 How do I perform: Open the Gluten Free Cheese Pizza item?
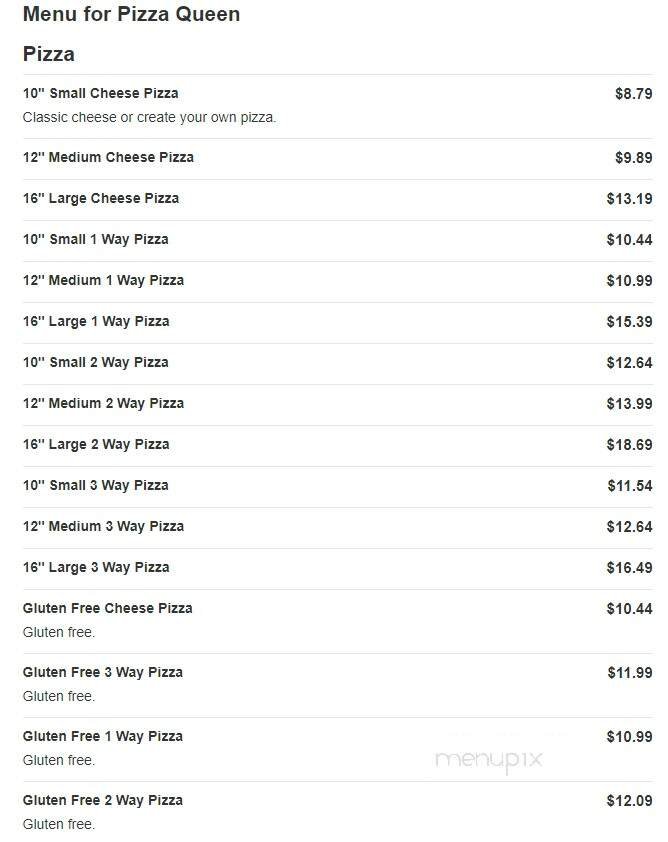coord(108,609)
